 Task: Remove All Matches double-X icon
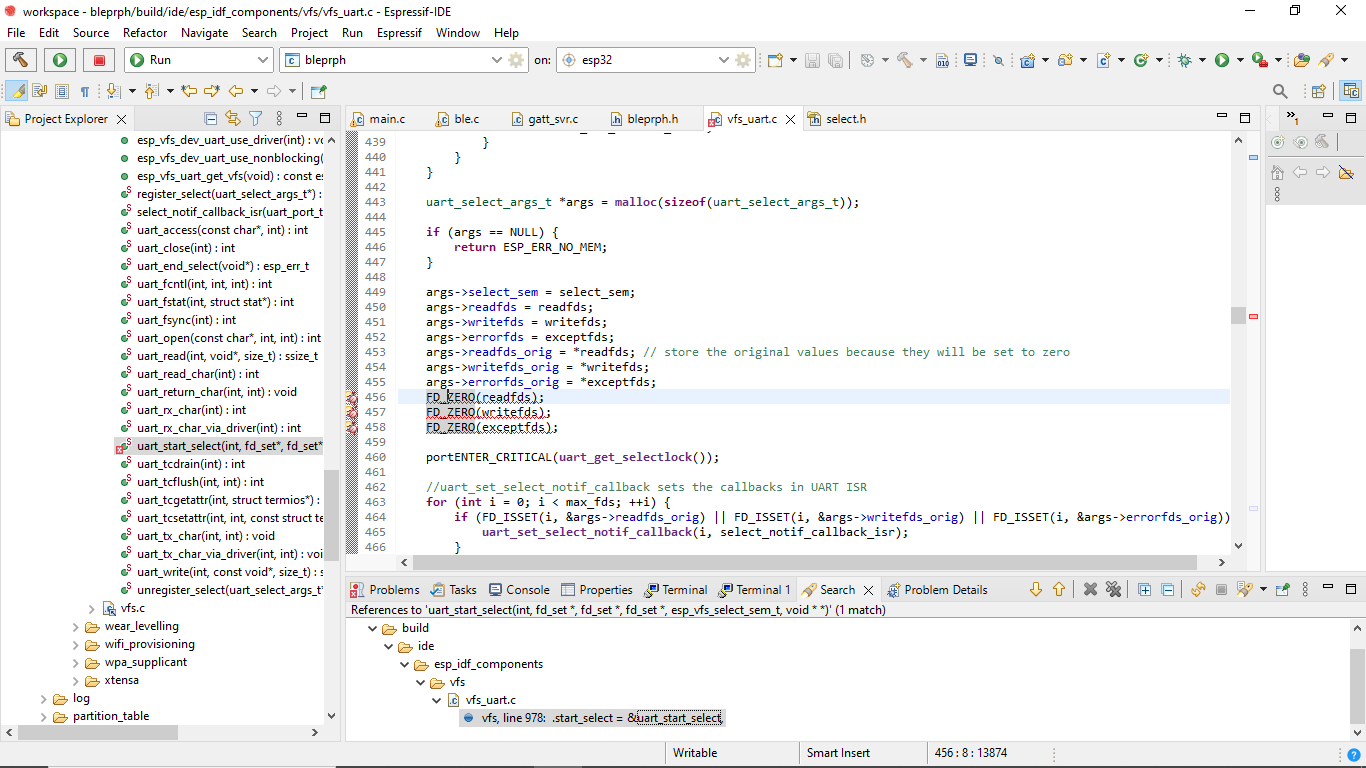coord(1113,589)
